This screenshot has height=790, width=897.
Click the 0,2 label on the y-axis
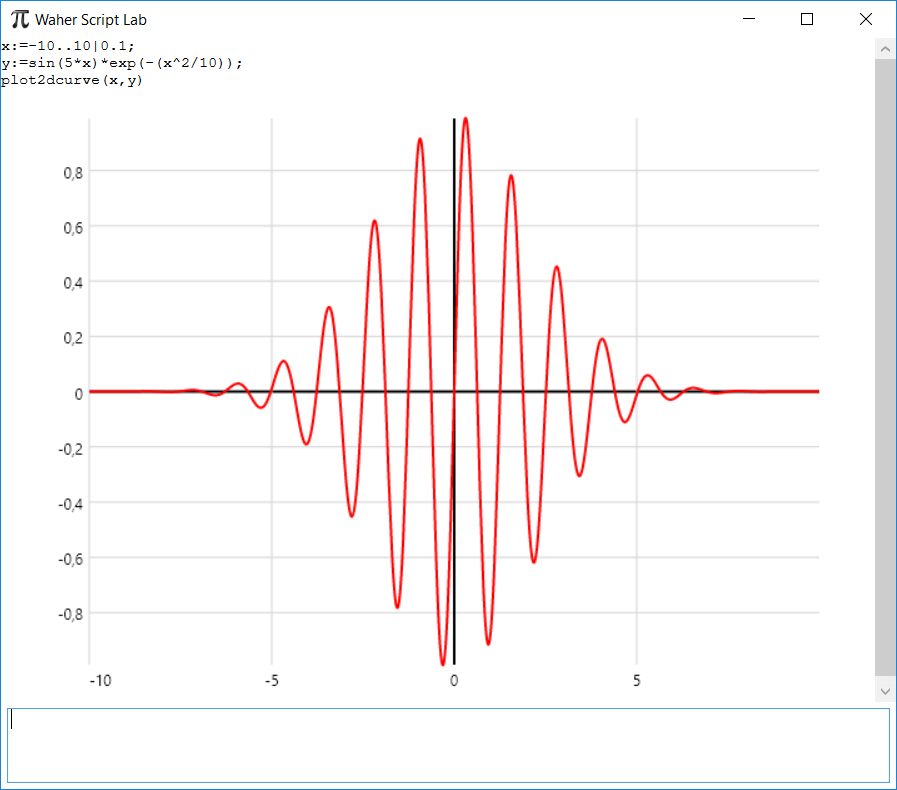coord(71,337)
